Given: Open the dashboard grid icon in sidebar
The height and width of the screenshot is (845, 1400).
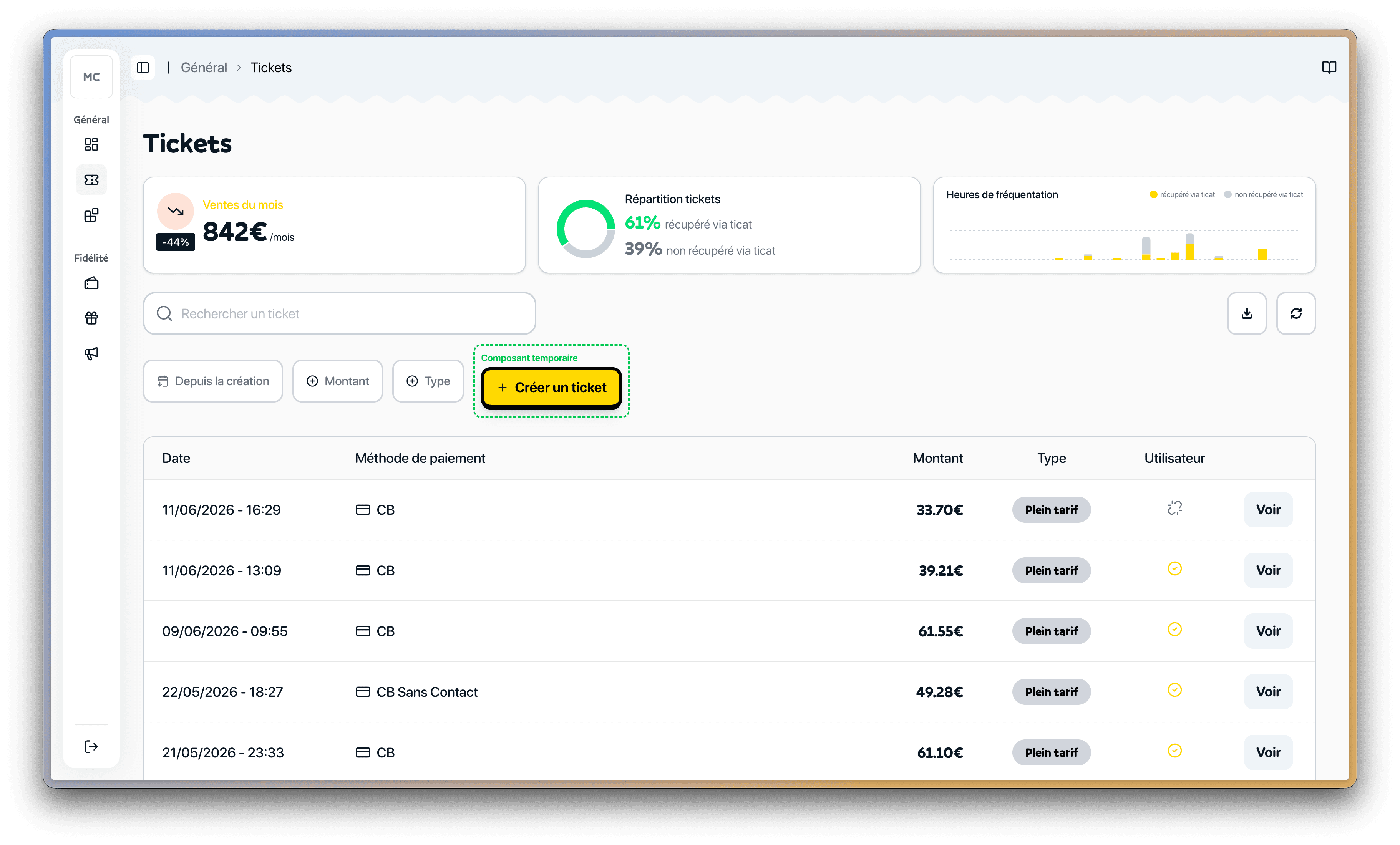Looking at the screenshot, I should click(91, 144).
